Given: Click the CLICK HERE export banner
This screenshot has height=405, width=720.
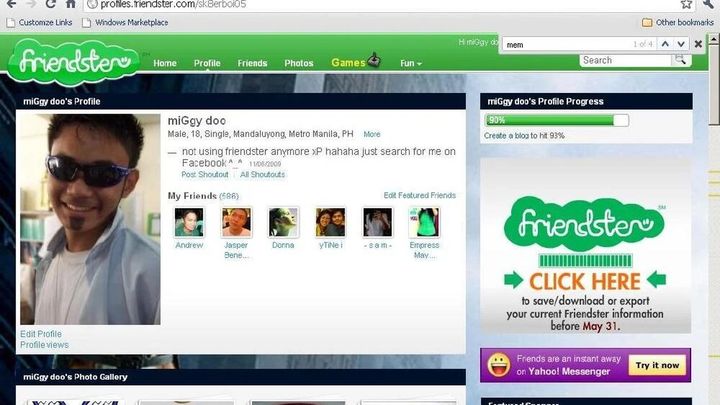Looking at the screenshot, I should click(x=585, y=246).
